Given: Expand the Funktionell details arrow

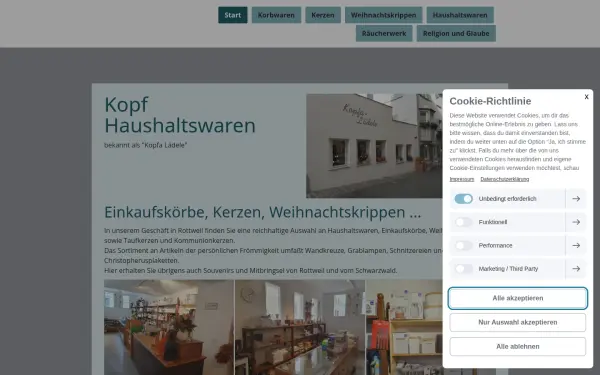Looking at the screenshot, I should coord(576,222).
